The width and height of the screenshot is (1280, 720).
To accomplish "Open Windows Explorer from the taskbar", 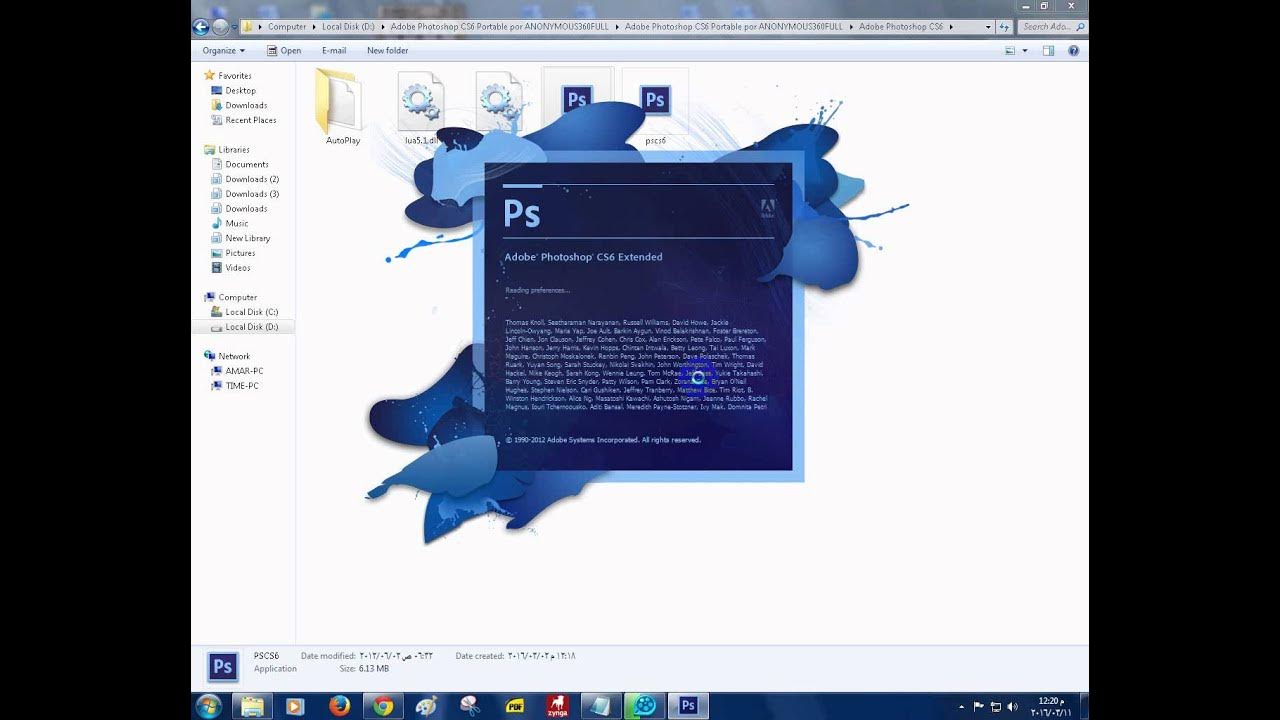I will coord(252,706).
